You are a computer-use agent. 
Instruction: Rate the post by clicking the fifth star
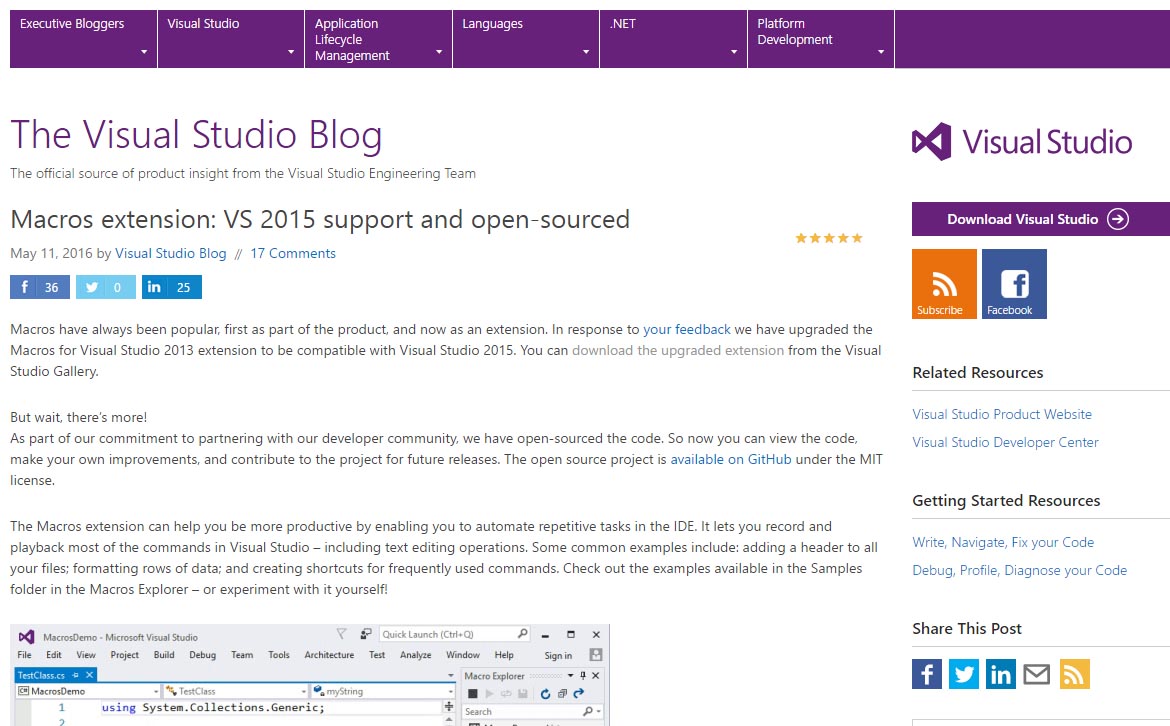pos(858,238)
